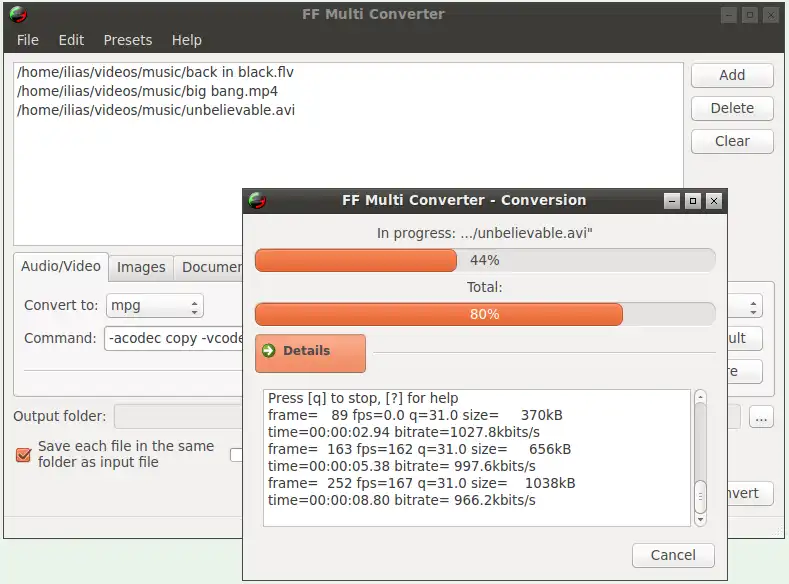Cancel the running conversion

point(673,555)
